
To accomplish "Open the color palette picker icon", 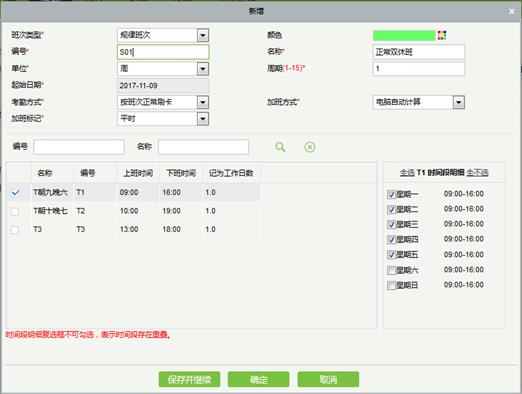I will point(442,35).
